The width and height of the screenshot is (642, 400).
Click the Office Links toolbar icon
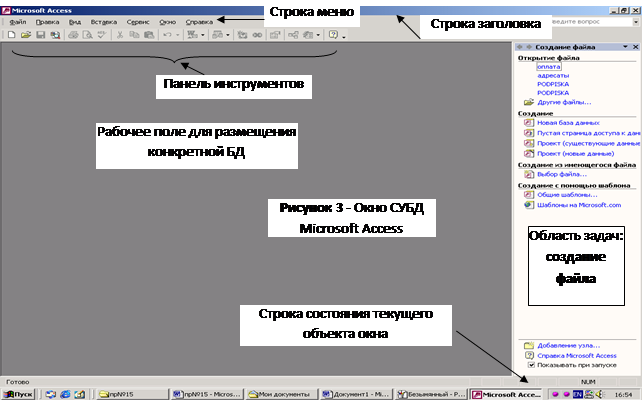(192, 35)
